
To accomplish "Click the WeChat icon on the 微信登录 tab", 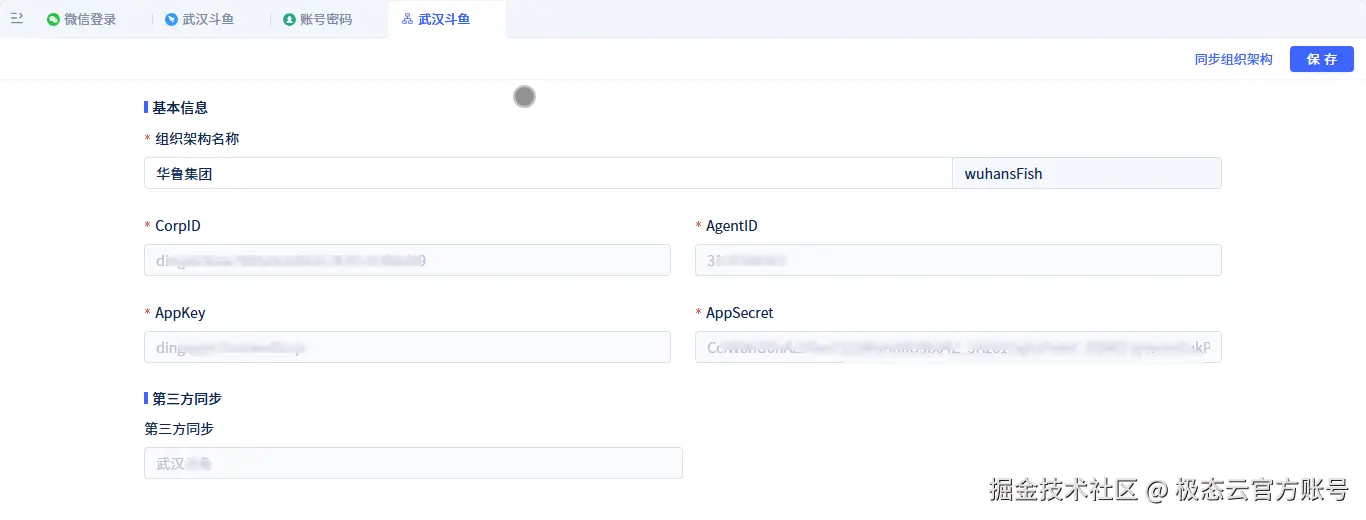I will tap(53, 19).
